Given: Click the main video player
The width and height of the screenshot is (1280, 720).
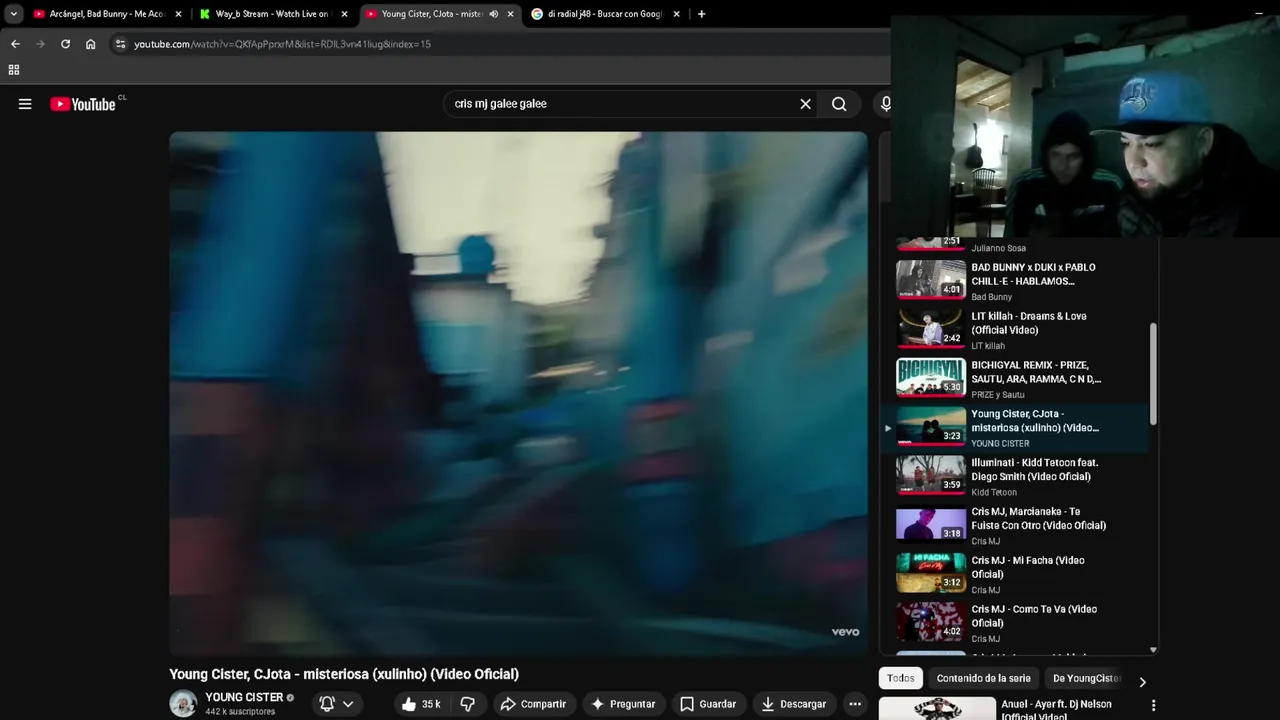Looking at the screenshot, I should click(x=518, y=393).
